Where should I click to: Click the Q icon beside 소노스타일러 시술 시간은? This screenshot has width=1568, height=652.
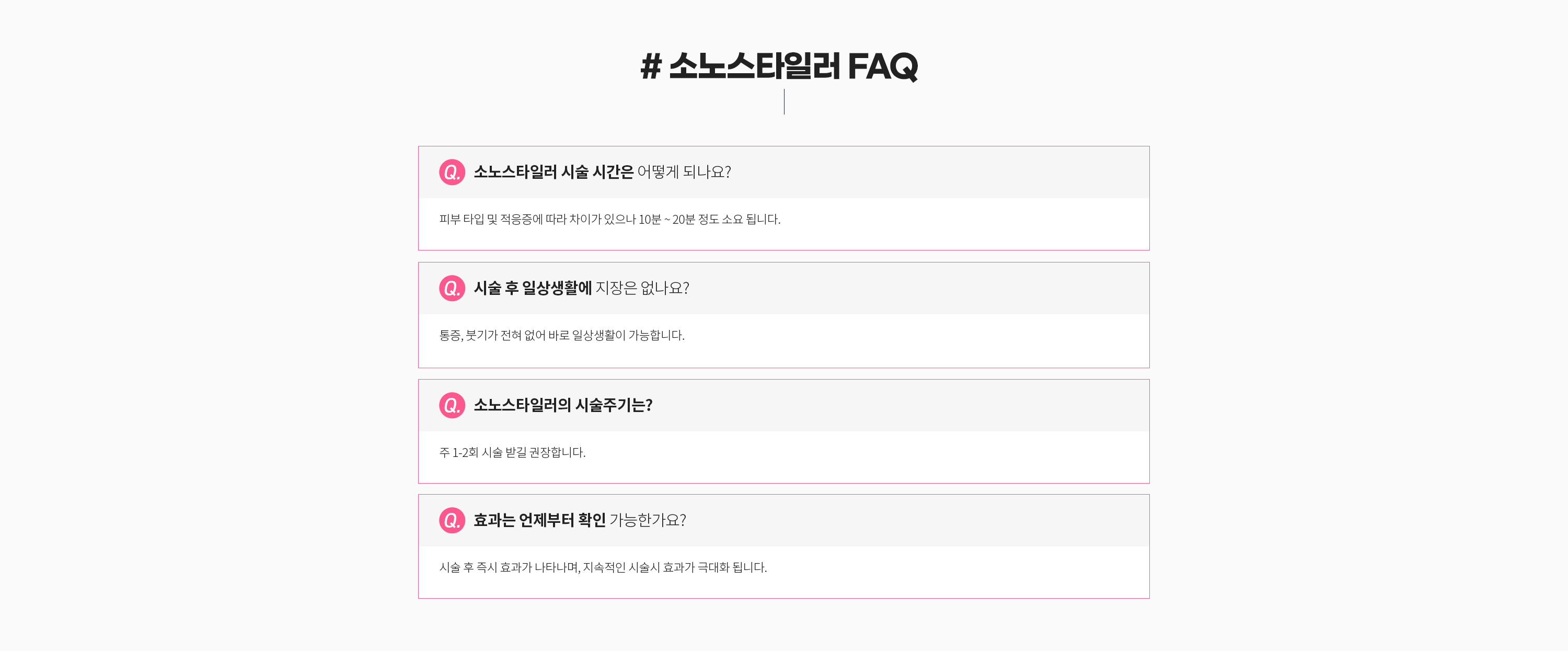452,173
